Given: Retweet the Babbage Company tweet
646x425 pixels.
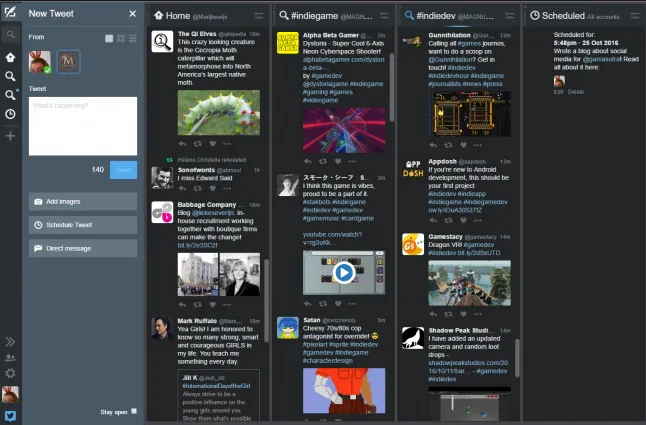Looking at the screenshot, I should pos(198,305).
